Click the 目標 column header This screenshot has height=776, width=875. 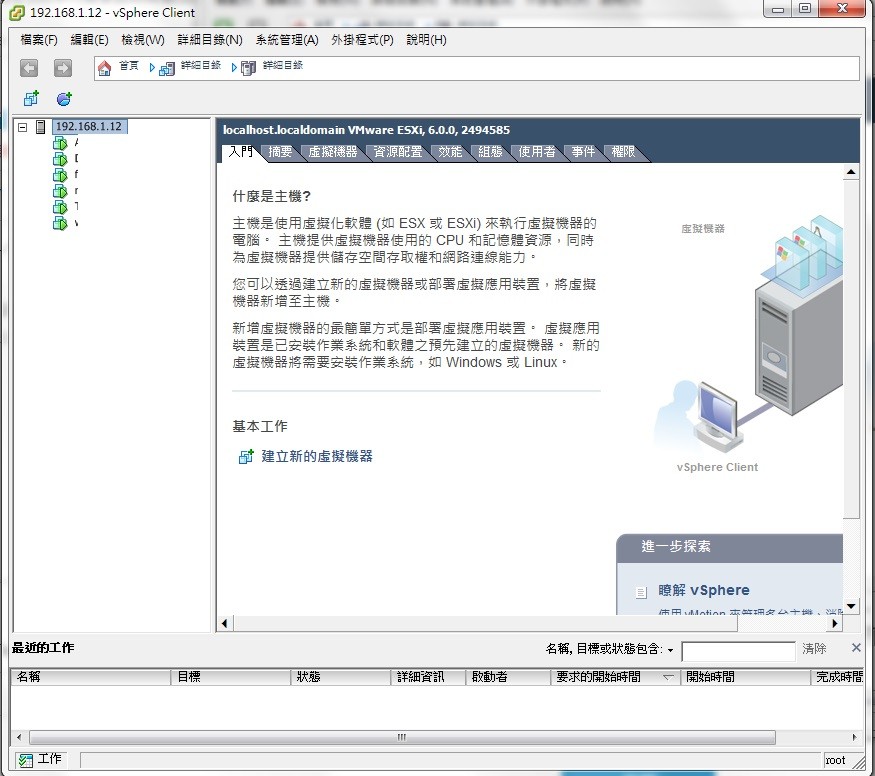pos(230,677)
